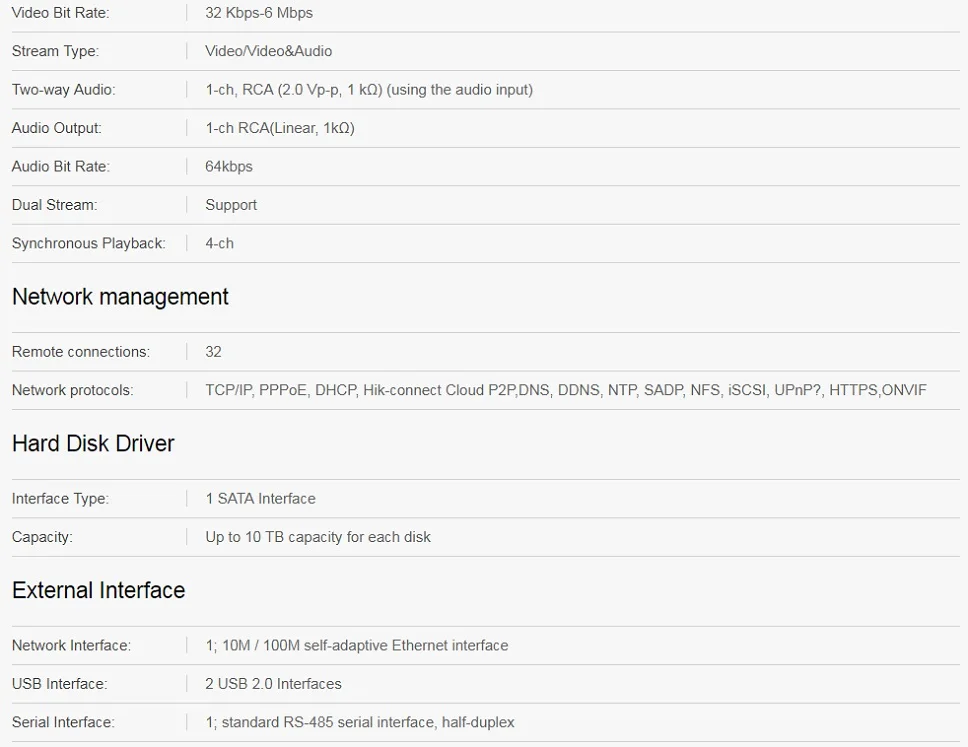Click '1; 10M / 100M self-adaptive Ethernet interface'
The image size is (968, 747).
[357, 645]
